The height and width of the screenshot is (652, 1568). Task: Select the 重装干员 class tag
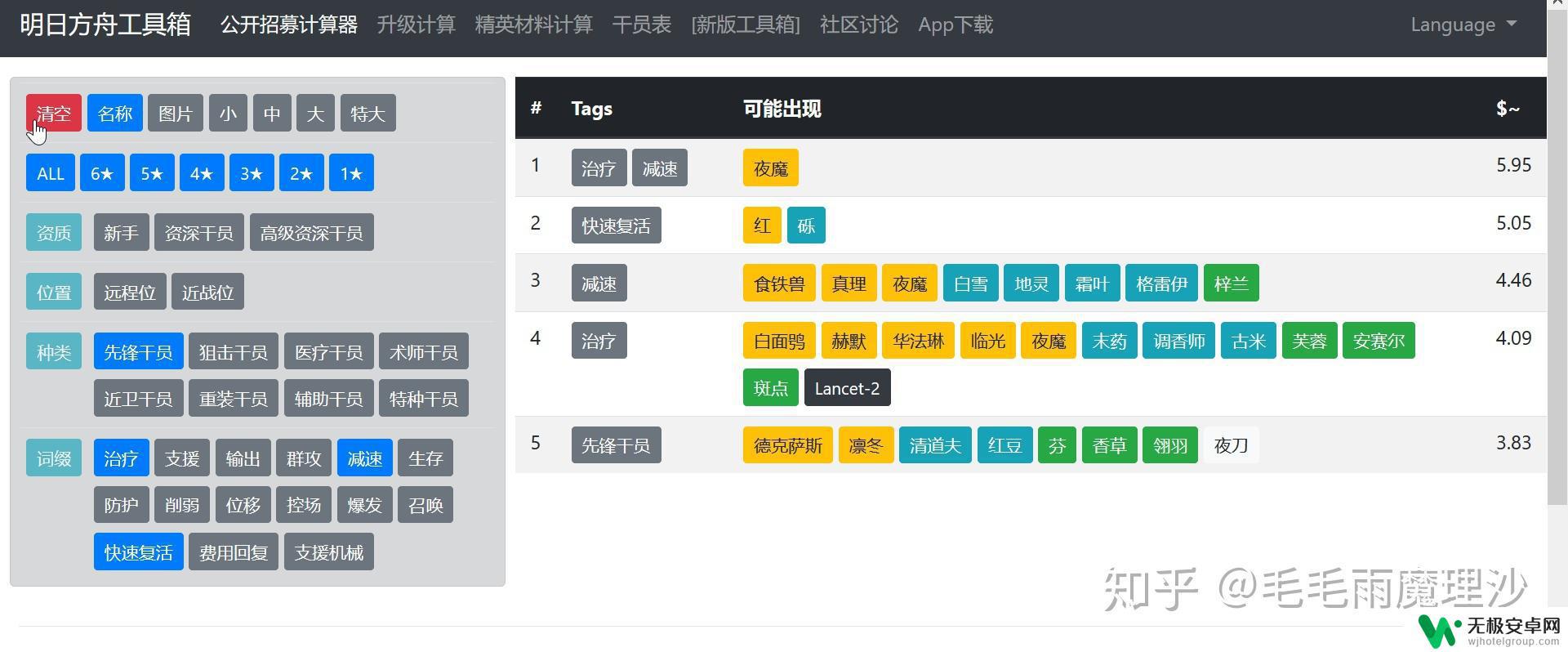tap(234, 398)
